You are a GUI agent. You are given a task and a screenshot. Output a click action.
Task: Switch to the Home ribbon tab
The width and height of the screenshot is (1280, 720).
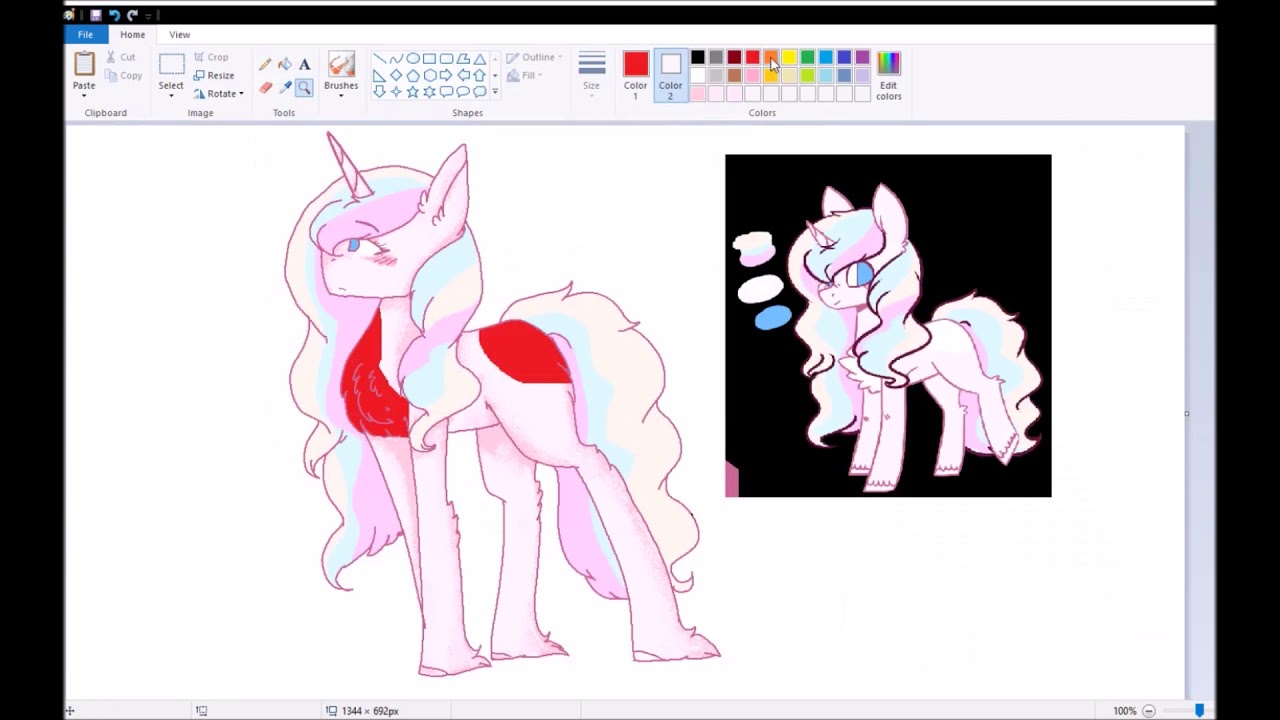point(132,34)
